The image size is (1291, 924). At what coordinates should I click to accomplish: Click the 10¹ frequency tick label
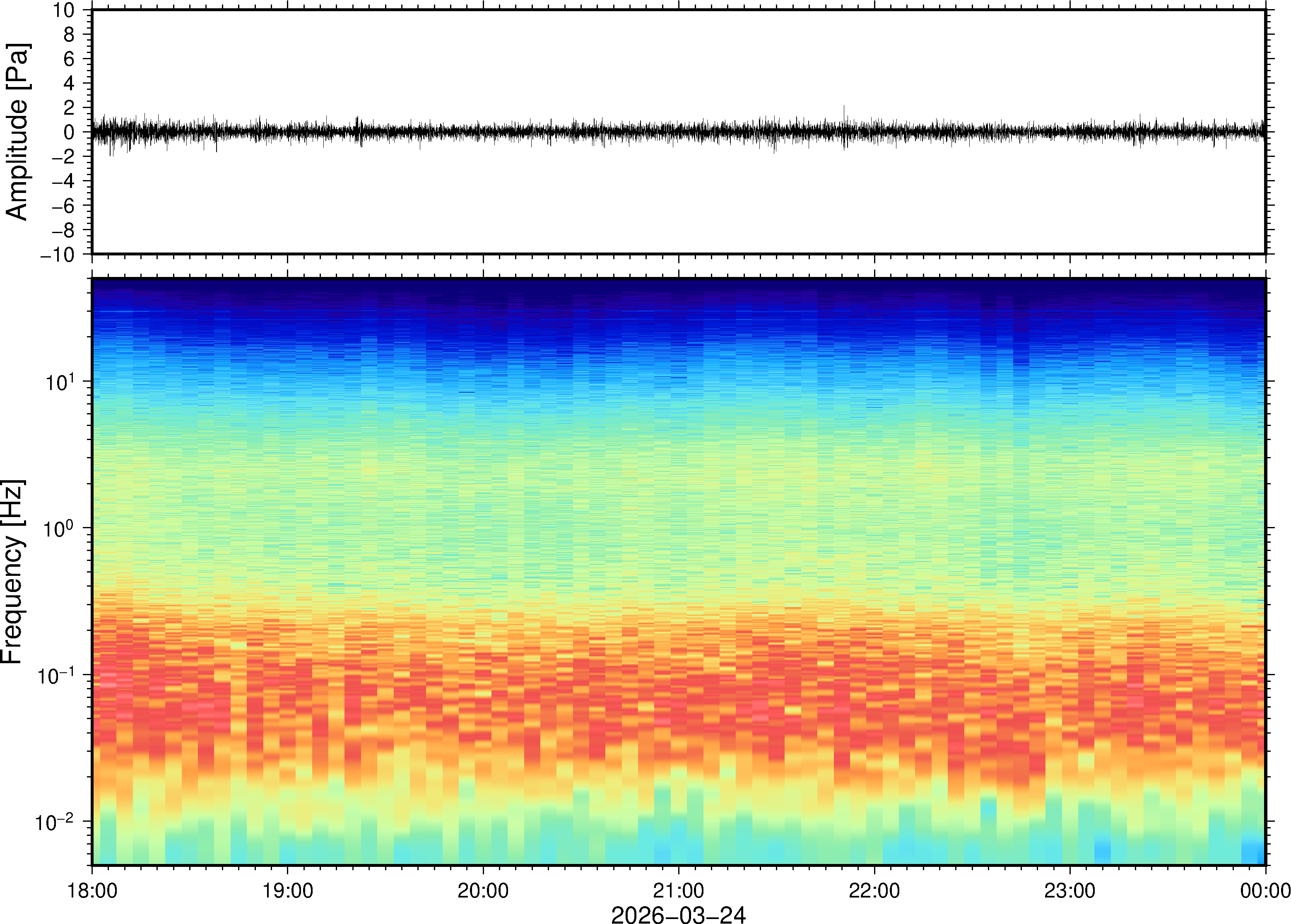point(60,382)
